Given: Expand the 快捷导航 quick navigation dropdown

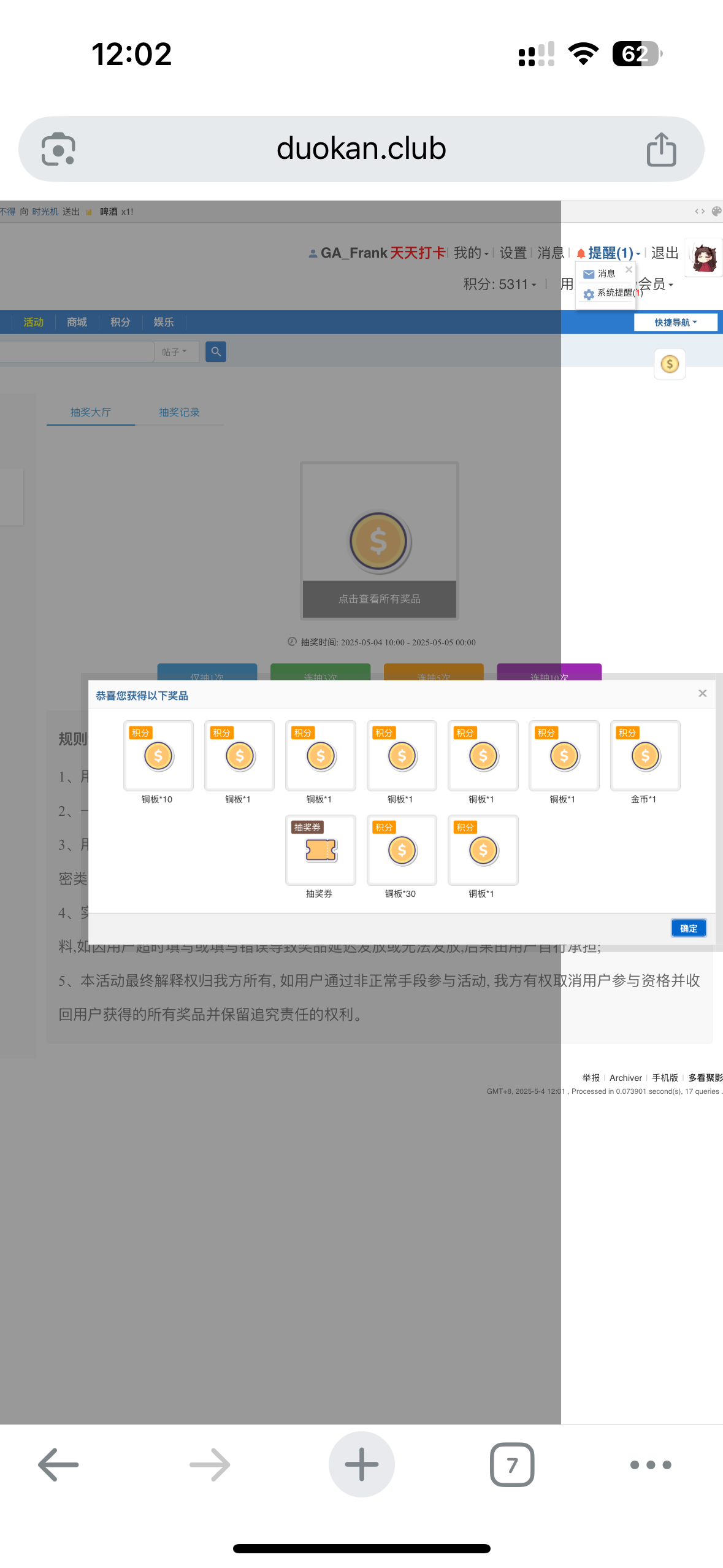Looking at the screenshot, I should click(x=675, y=322).
